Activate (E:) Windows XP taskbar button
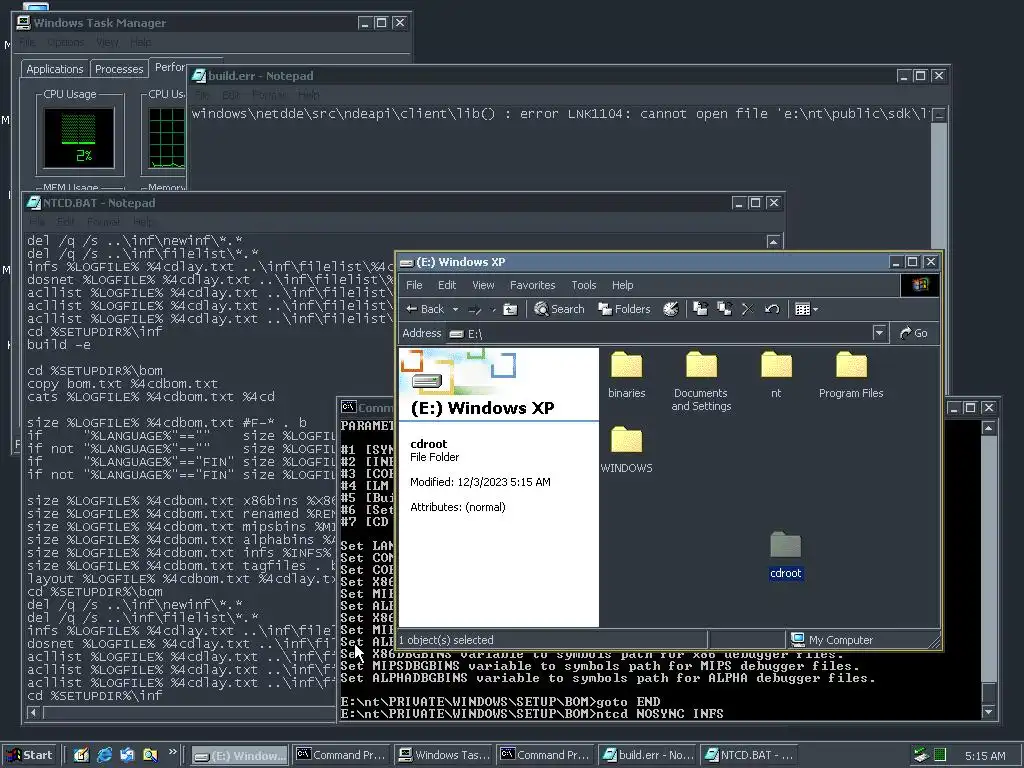The image size is (1024, 768). point(240,756)
